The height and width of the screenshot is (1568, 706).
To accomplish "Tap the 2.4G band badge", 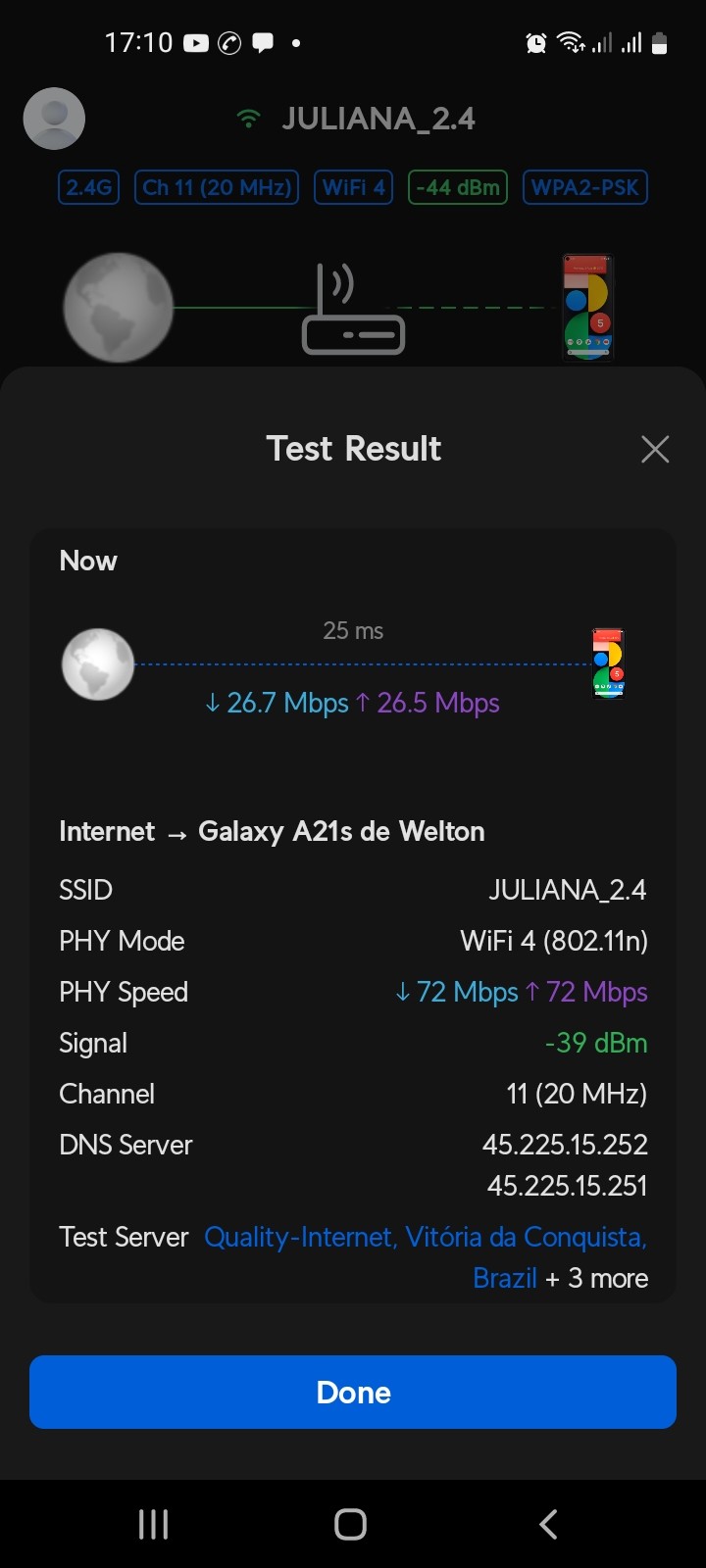I will (88, 187).
